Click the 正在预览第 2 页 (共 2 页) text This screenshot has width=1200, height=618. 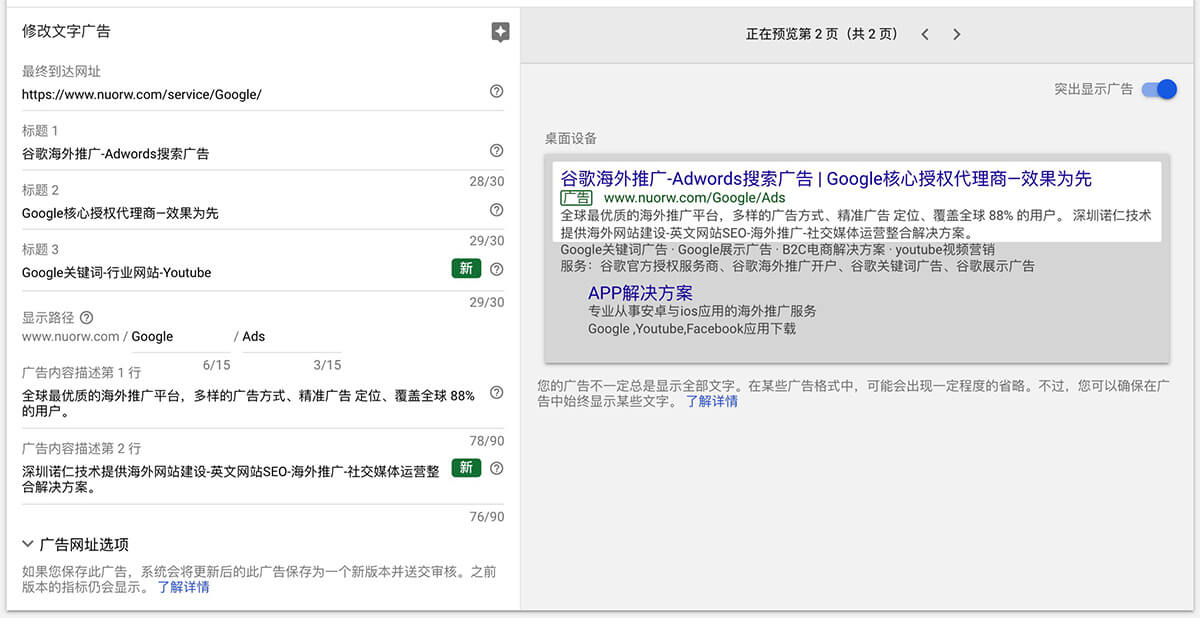pos(822,34)
